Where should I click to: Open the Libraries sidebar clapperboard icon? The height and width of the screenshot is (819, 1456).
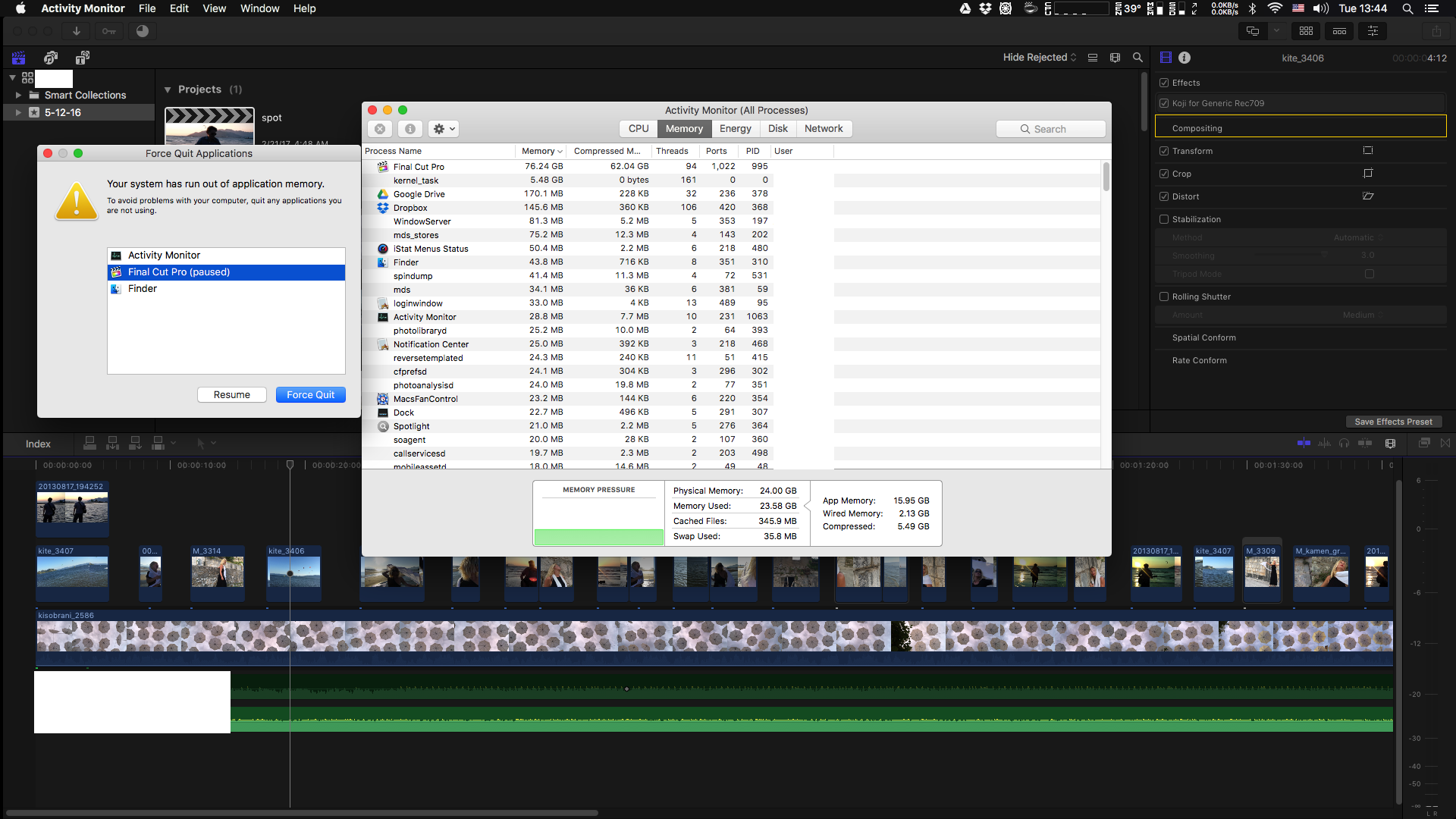point(18,58)
